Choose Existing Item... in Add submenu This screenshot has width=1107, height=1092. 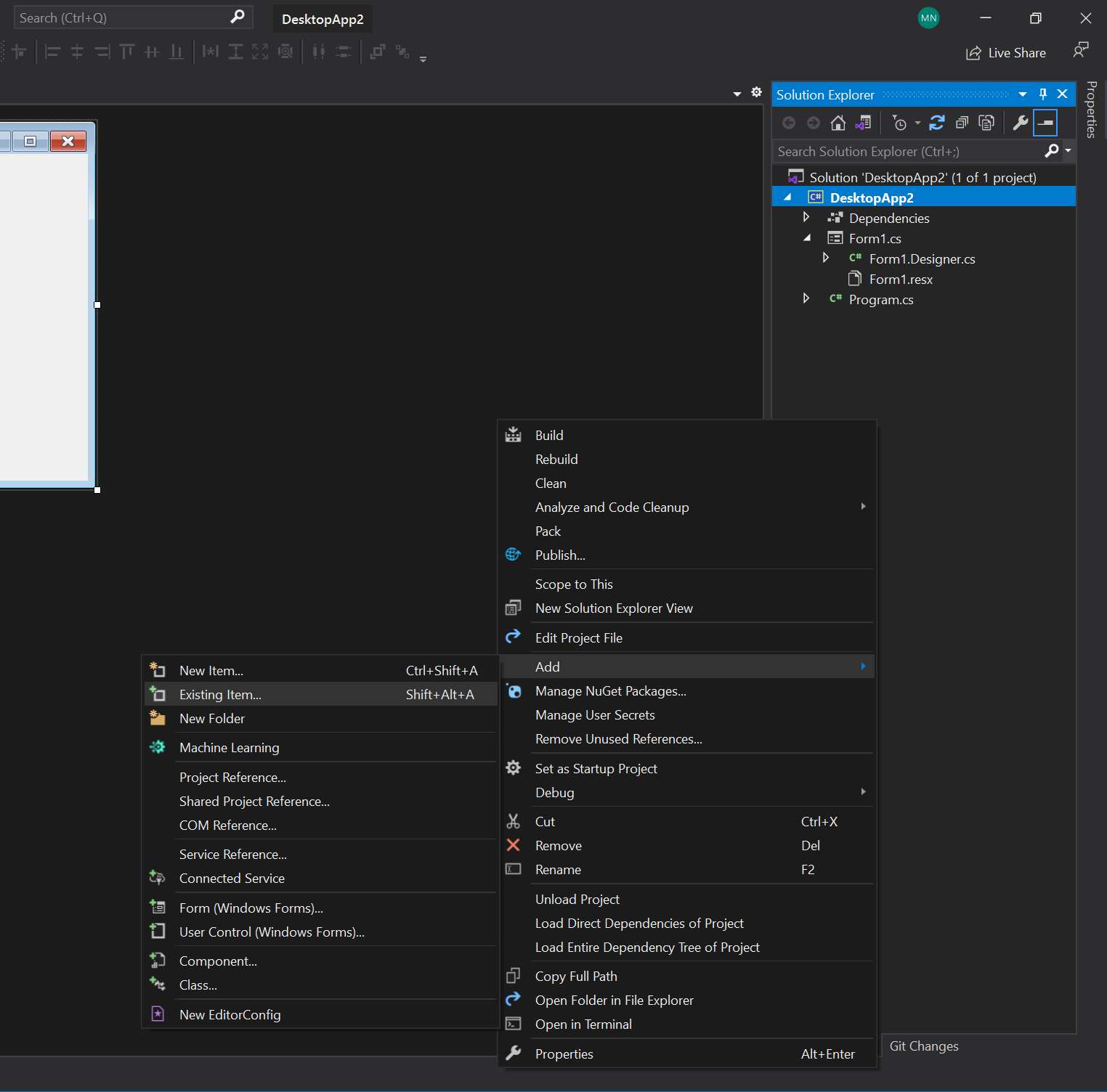tap(320, 694)
